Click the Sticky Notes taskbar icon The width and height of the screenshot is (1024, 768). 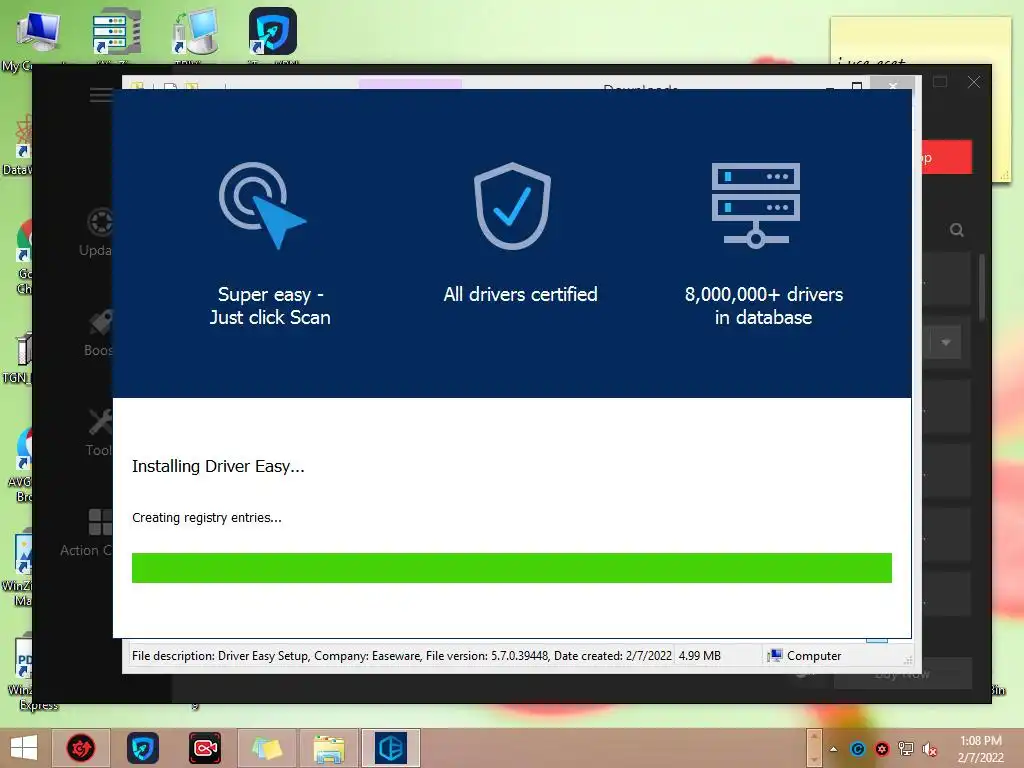[x=267, y=748]
